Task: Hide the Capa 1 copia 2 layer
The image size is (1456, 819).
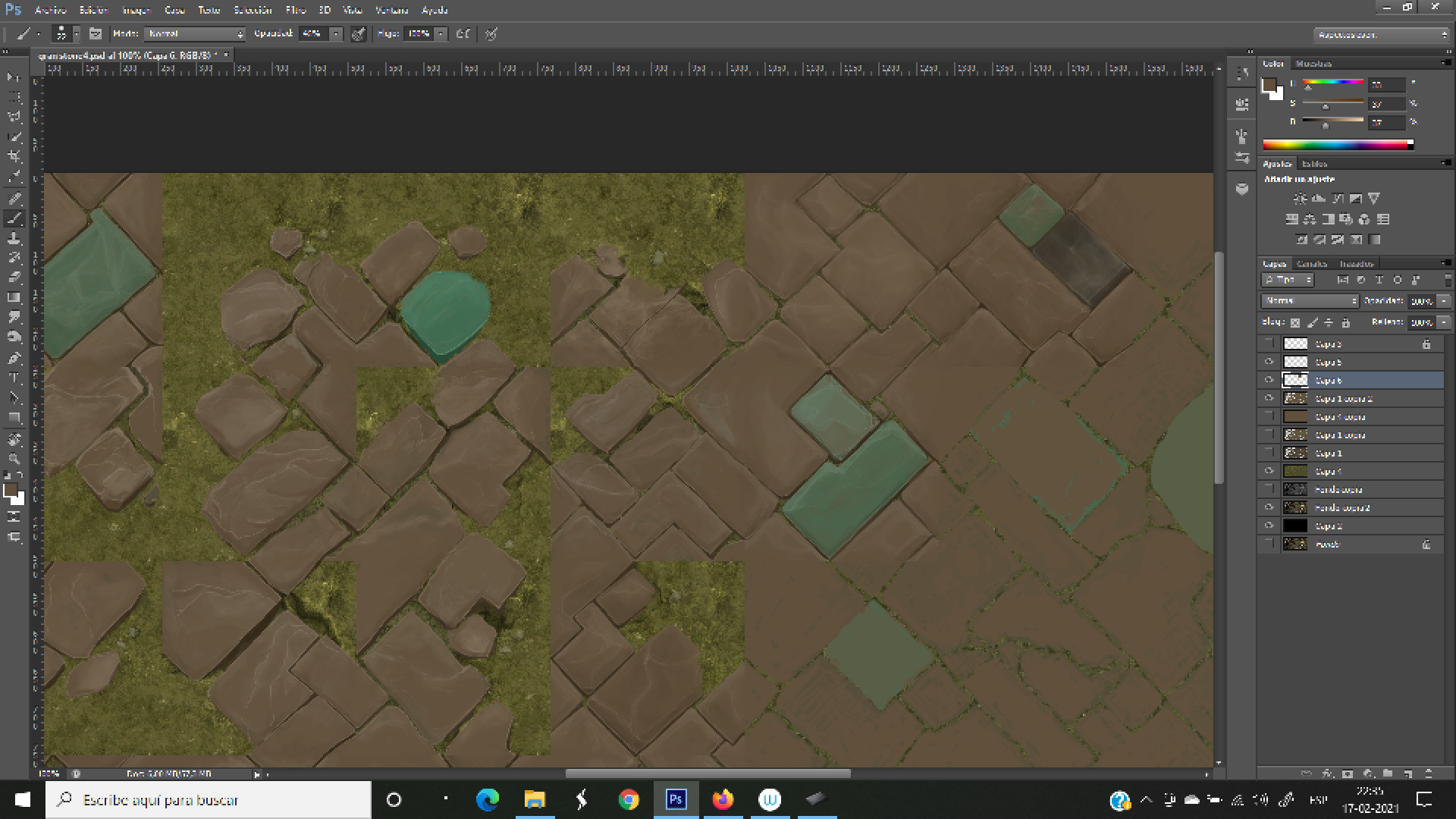Action: (1269, 399)
